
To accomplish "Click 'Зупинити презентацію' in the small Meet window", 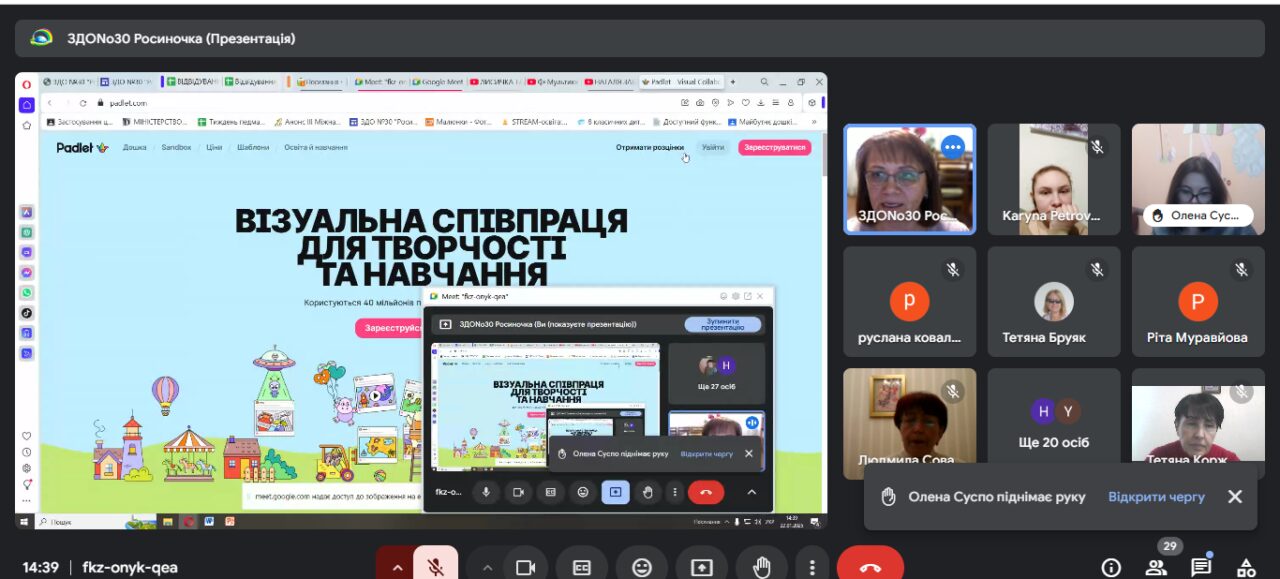I will (723, 324).
